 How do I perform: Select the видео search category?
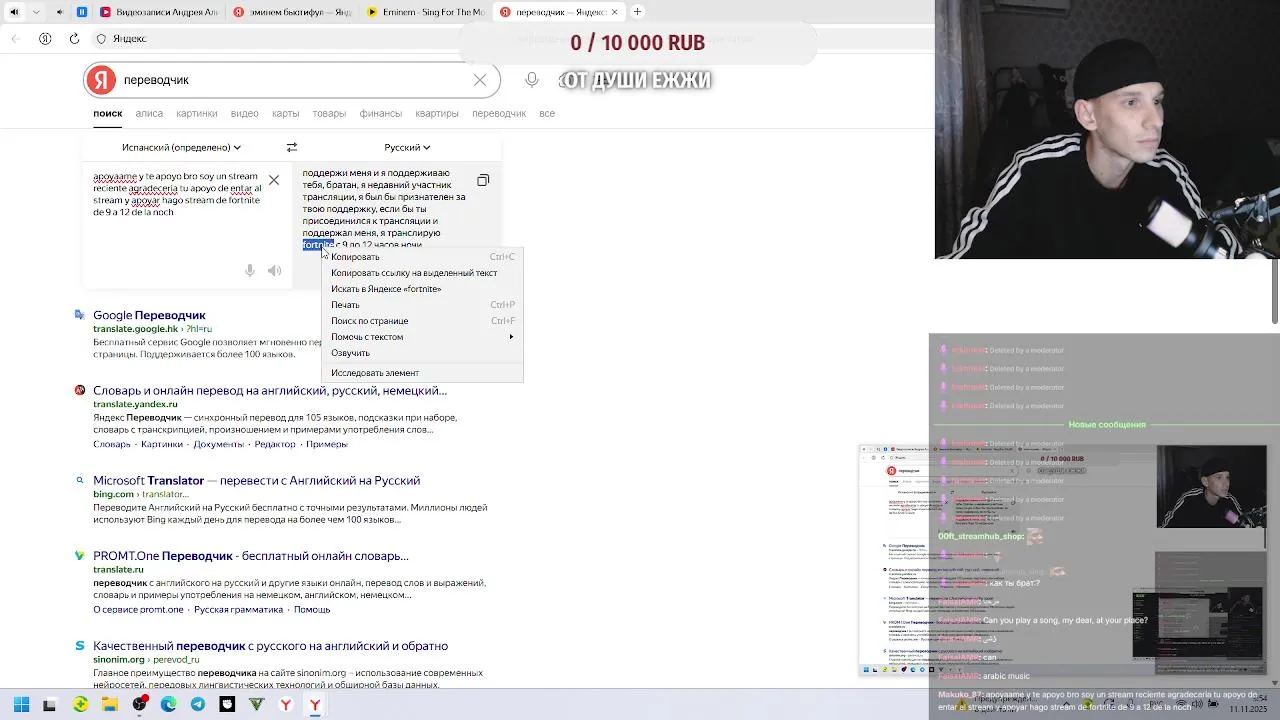[245, 114]
